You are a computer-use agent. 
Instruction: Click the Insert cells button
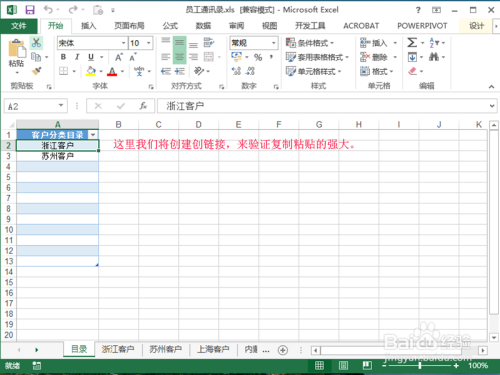pyautogui.click(x=379, y=43)
